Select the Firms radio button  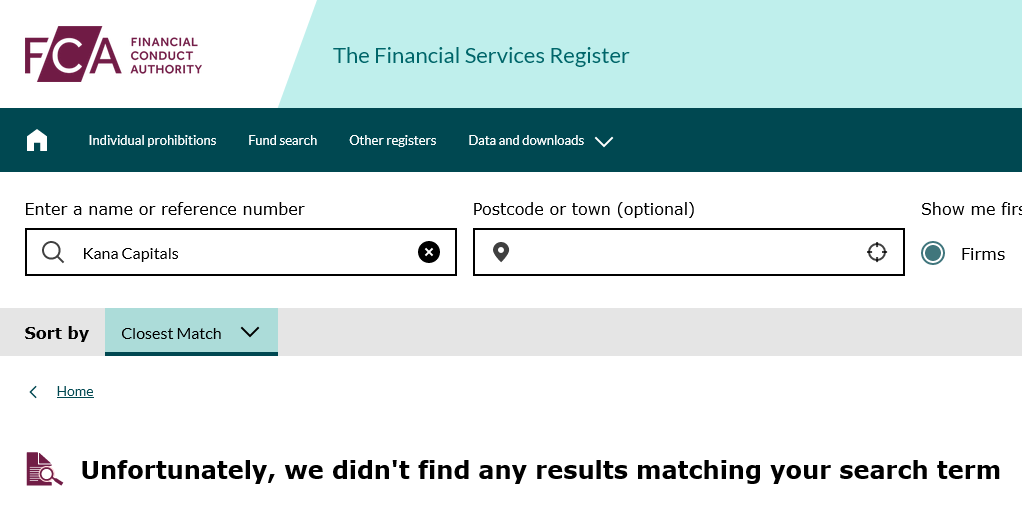point(933,253)
